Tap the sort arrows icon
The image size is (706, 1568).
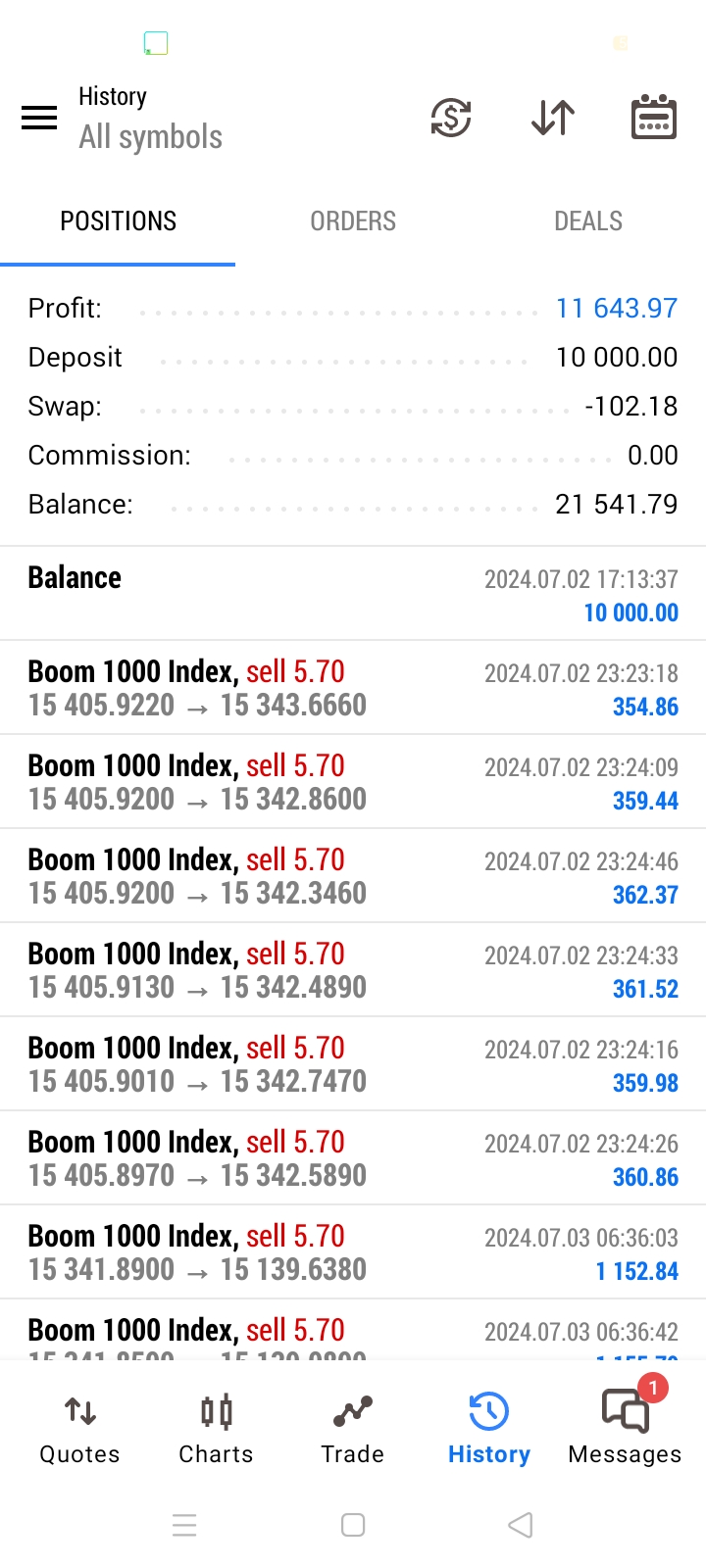pyautogui.click(x=553, y=119)
